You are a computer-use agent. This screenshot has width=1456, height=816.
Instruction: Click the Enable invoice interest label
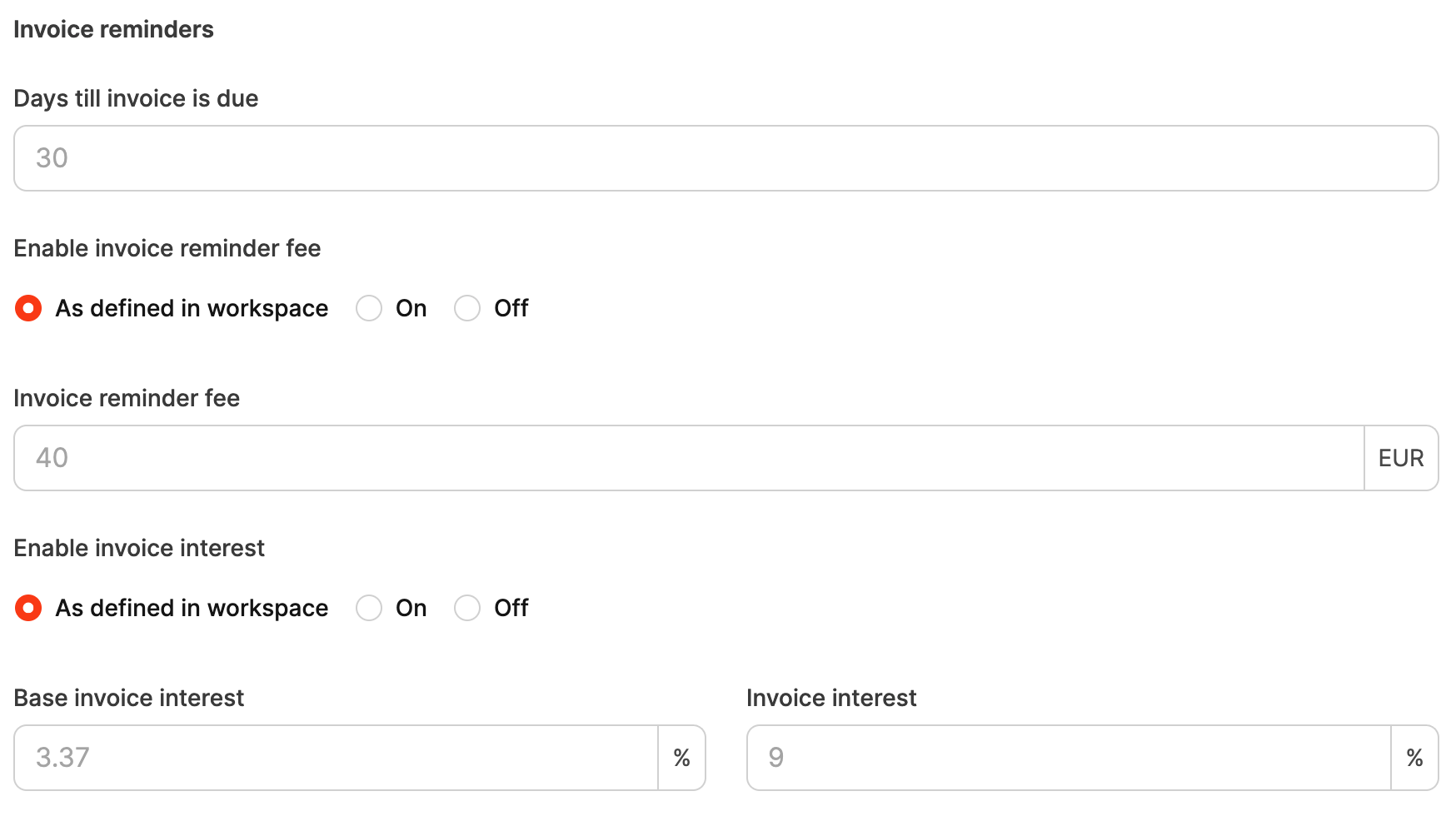click(x=139, y=548)
